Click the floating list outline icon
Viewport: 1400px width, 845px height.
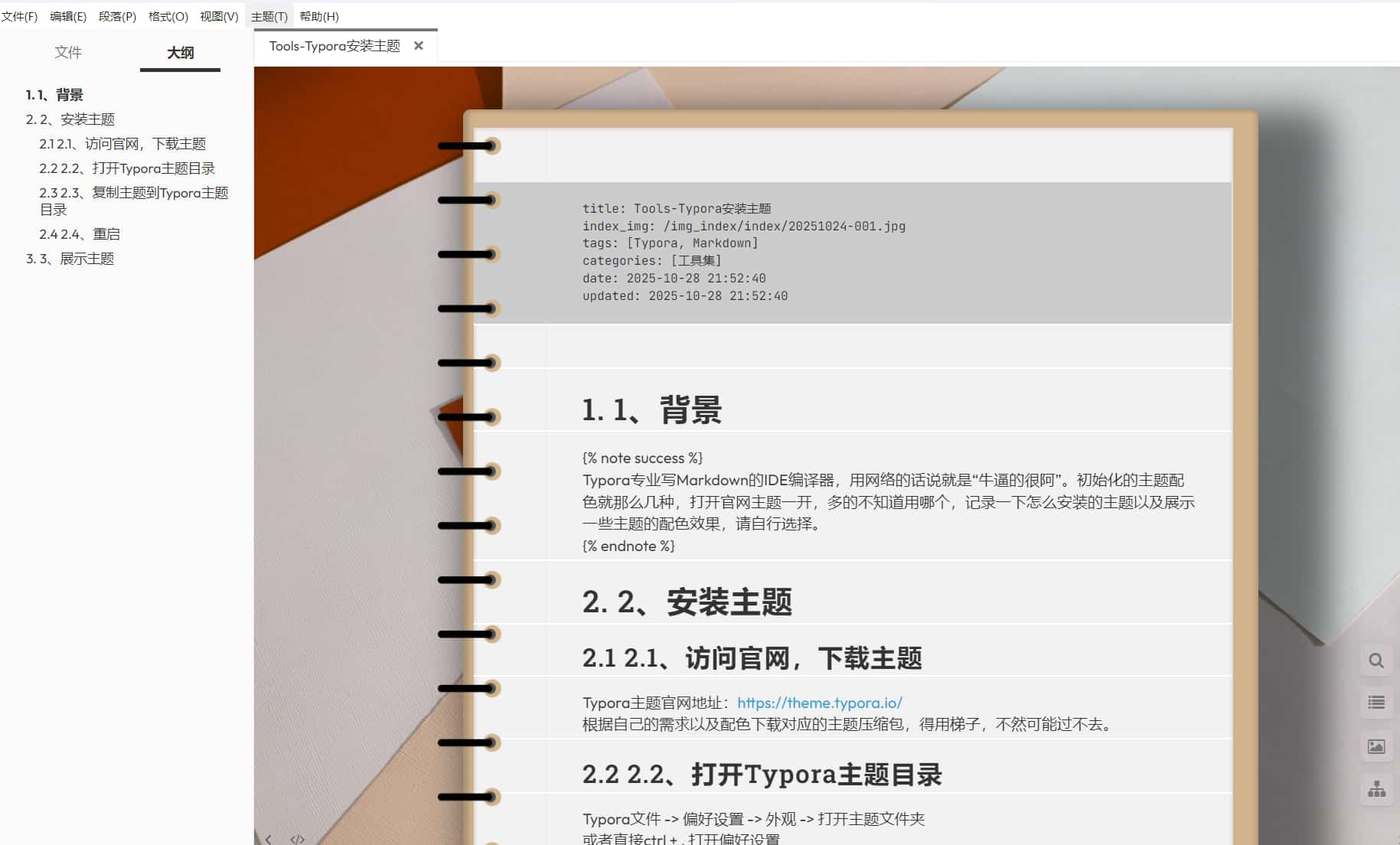1376,703
